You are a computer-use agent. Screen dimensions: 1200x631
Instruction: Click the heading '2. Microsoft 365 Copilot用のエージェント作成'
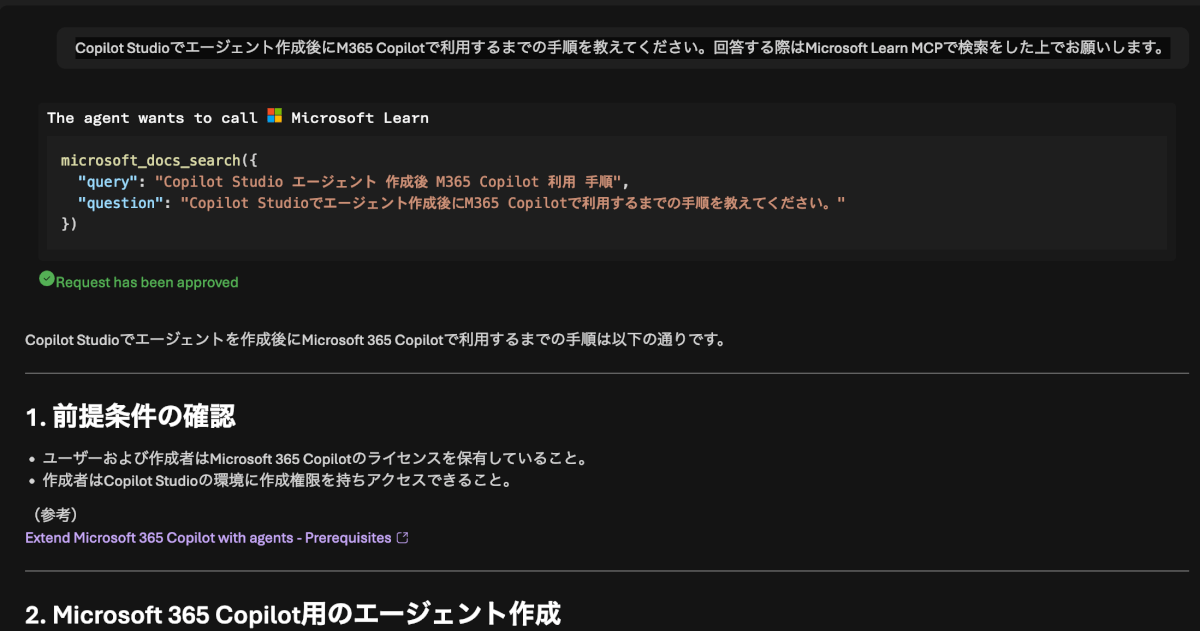click(293, 613)
